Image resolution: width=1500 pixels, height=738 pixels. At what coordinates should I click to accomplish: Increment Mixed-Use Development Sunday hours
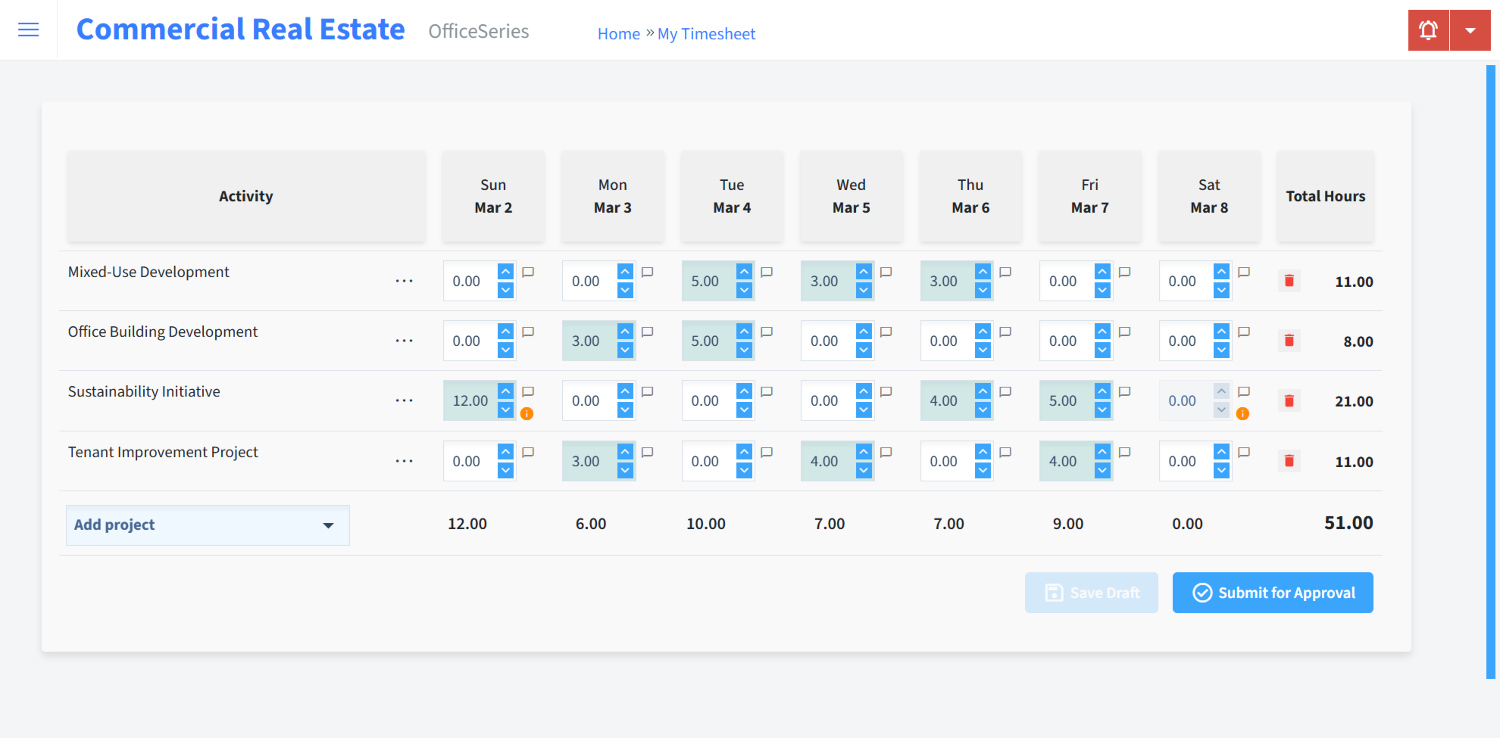coord(505,273)
